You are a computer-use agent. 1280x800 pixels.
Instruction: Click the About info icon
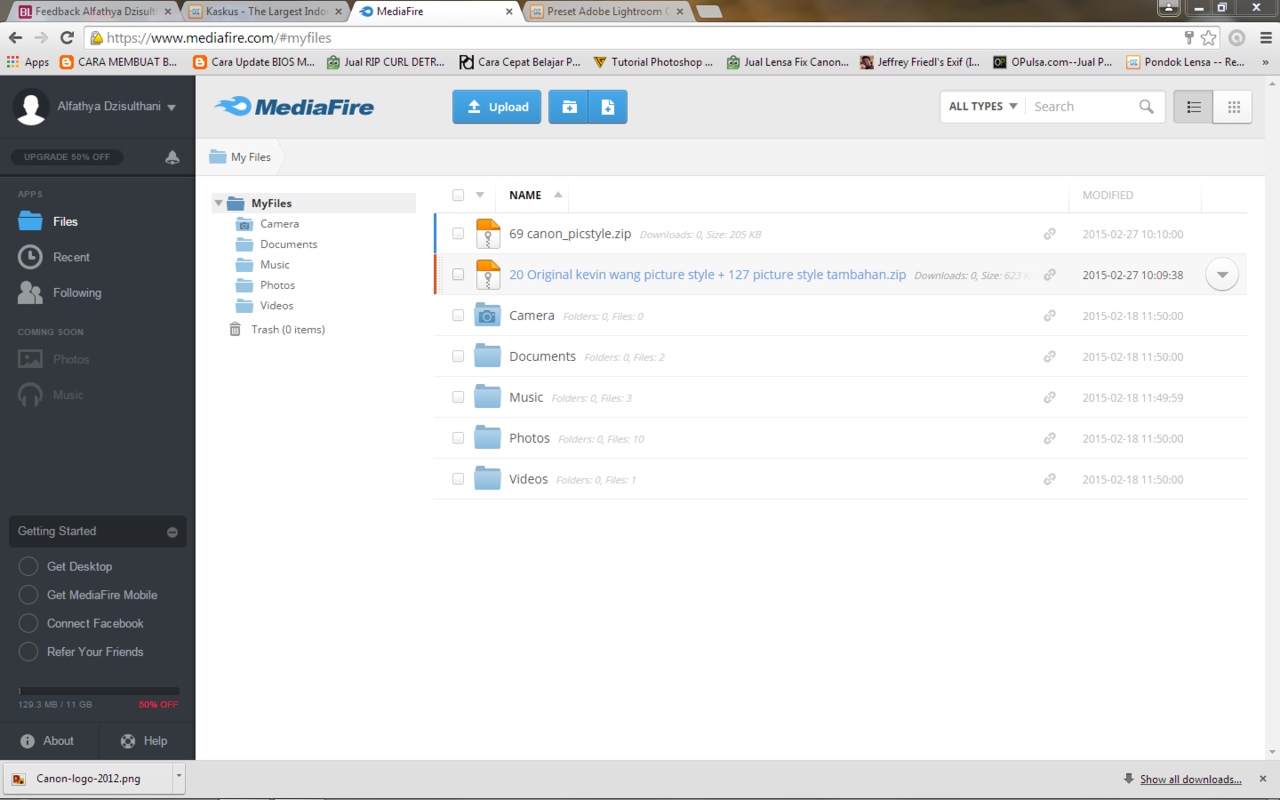coord(28,741)
